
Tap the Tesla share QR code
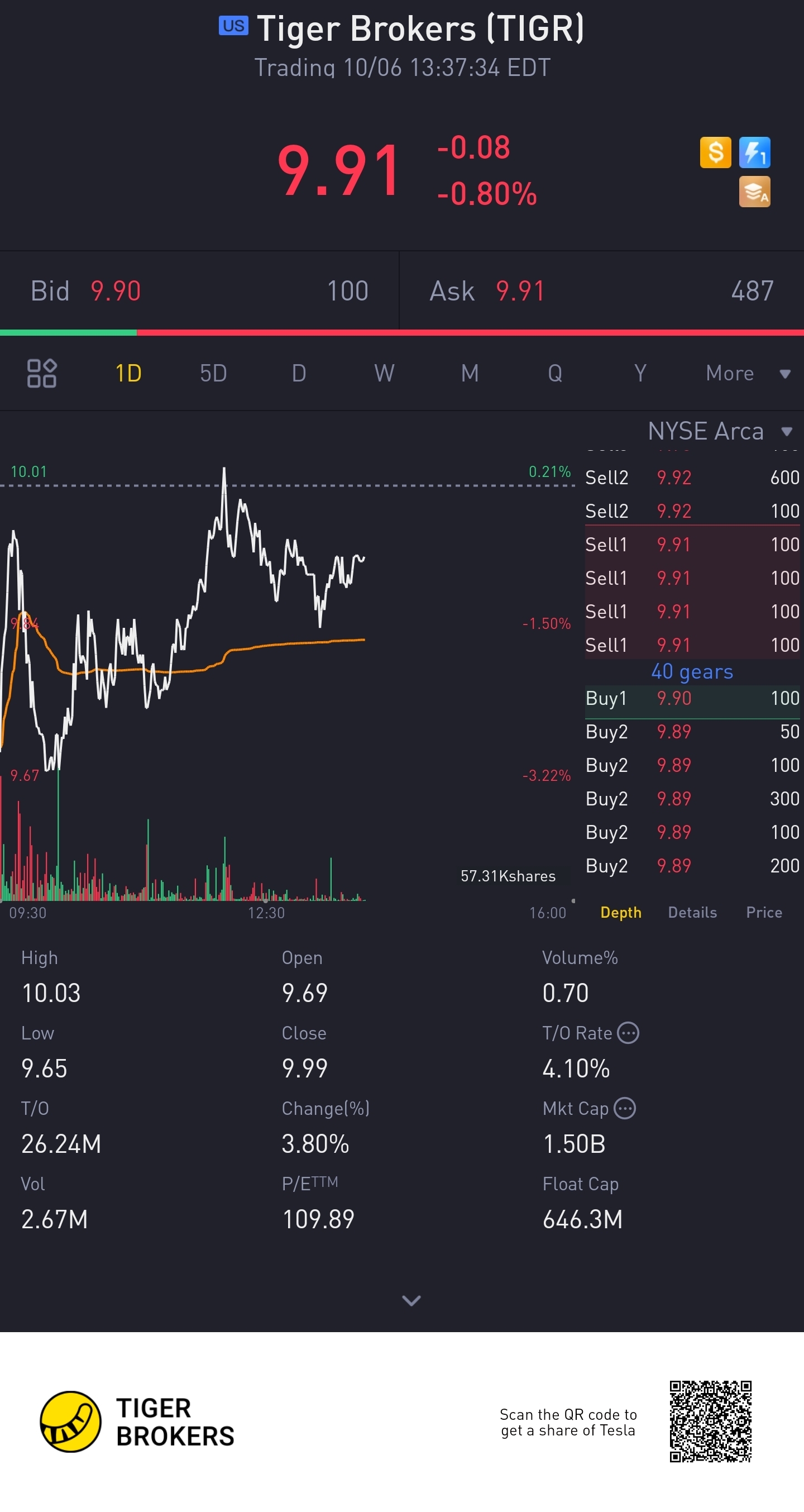click(711, 1422)
